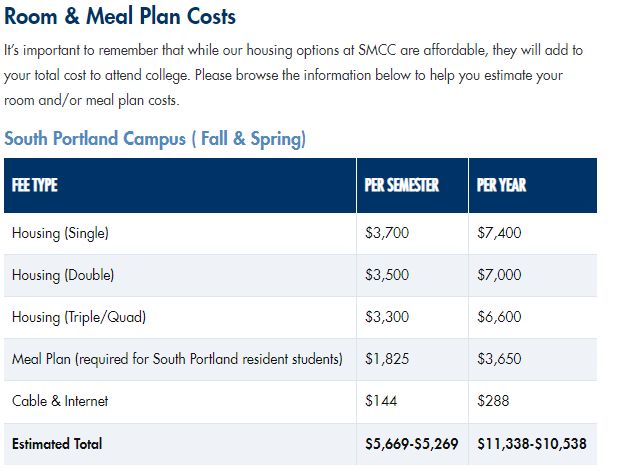Click the $1,825 meal plan semester cost
The width and height of the screenshot is (624, 472).
pyautogui.click(x=386, y=359)
